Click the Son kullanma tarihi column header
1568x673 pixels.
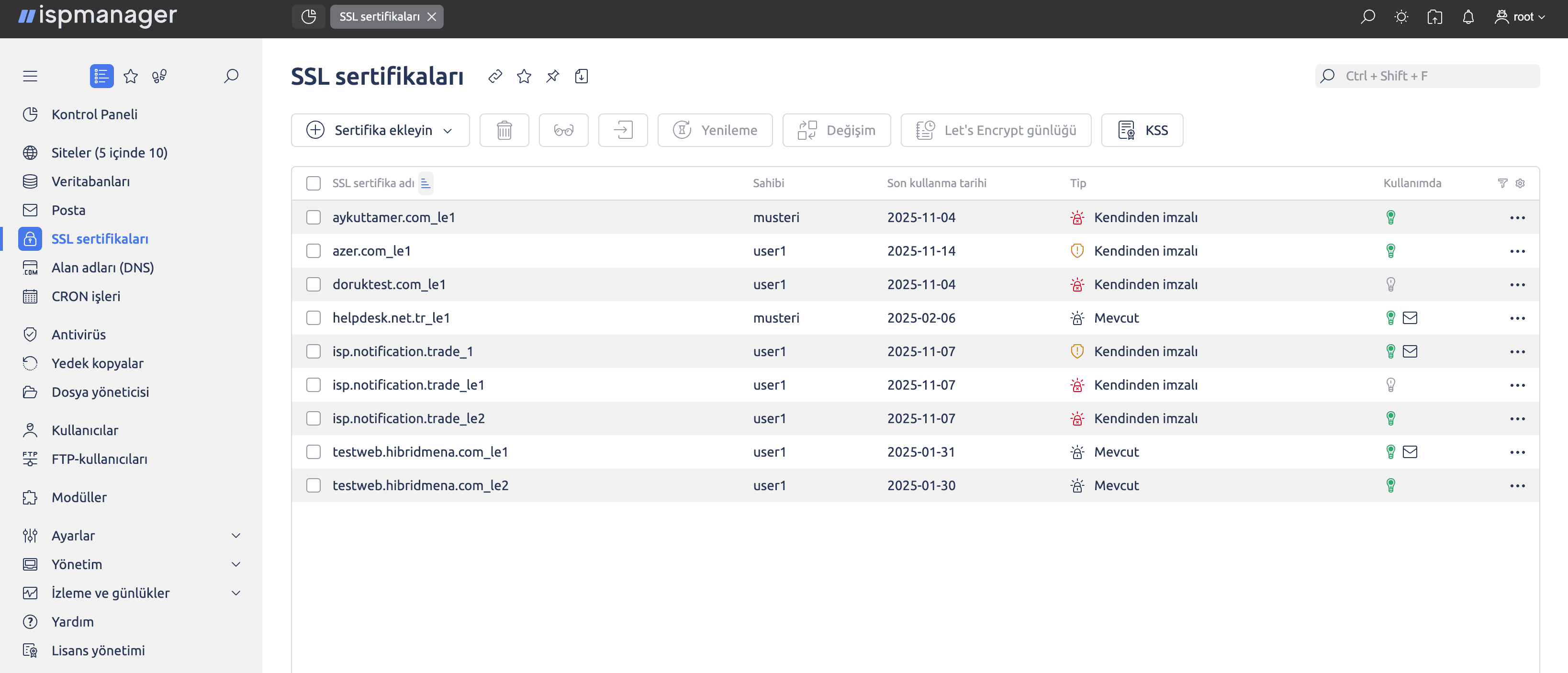(936, 183)
